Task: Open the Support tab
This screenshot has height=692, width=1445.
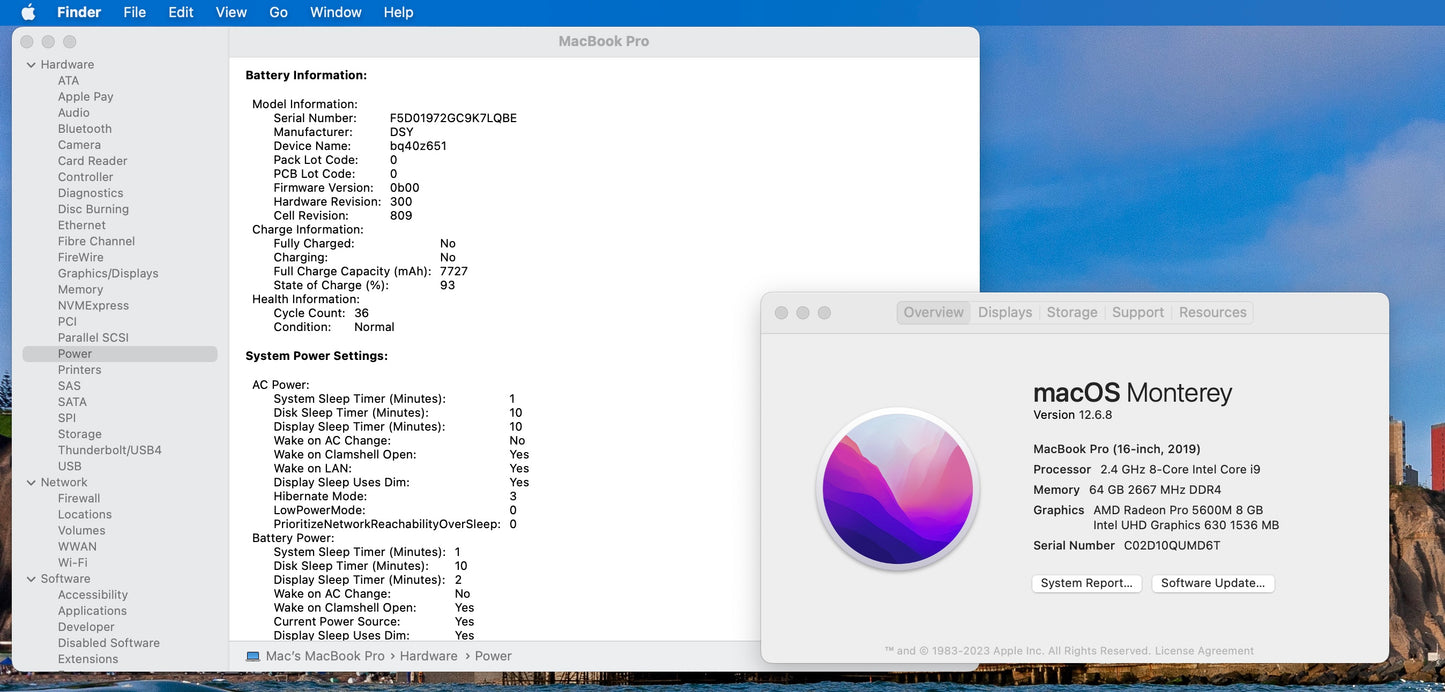Action: click(x=1137, y=312)
